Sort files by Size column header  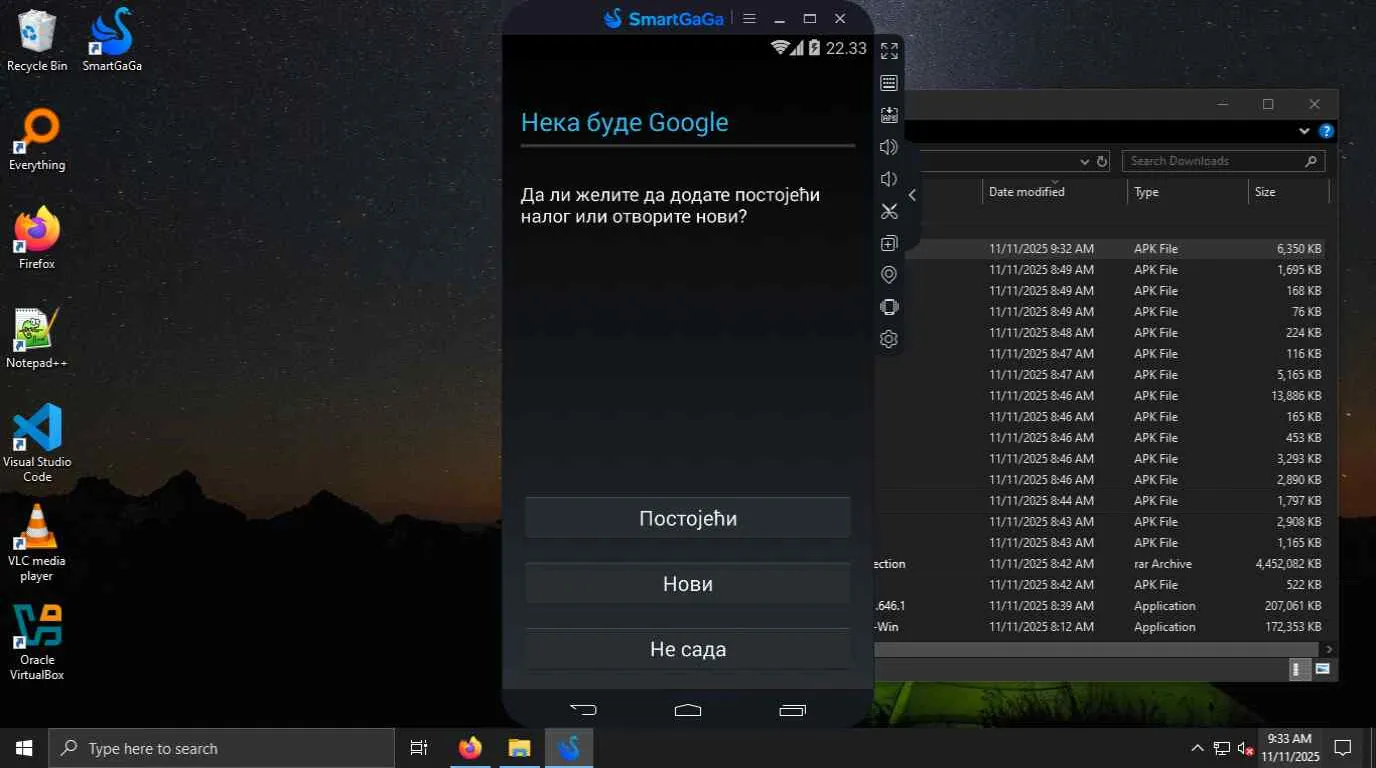click(1289, 191)
